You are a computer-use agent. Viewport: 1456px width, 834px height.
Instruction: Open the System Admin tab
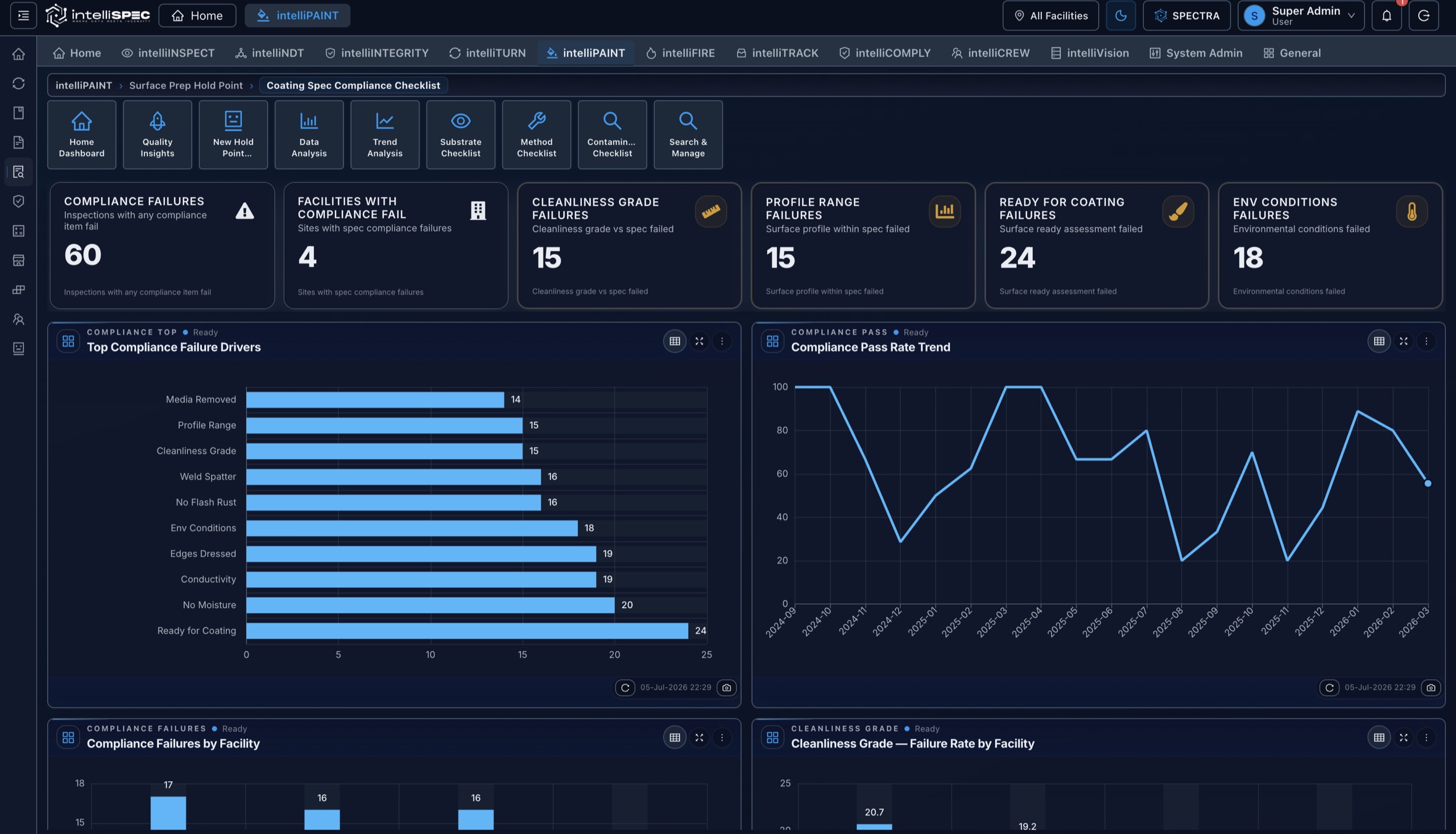click(1196, 53)
